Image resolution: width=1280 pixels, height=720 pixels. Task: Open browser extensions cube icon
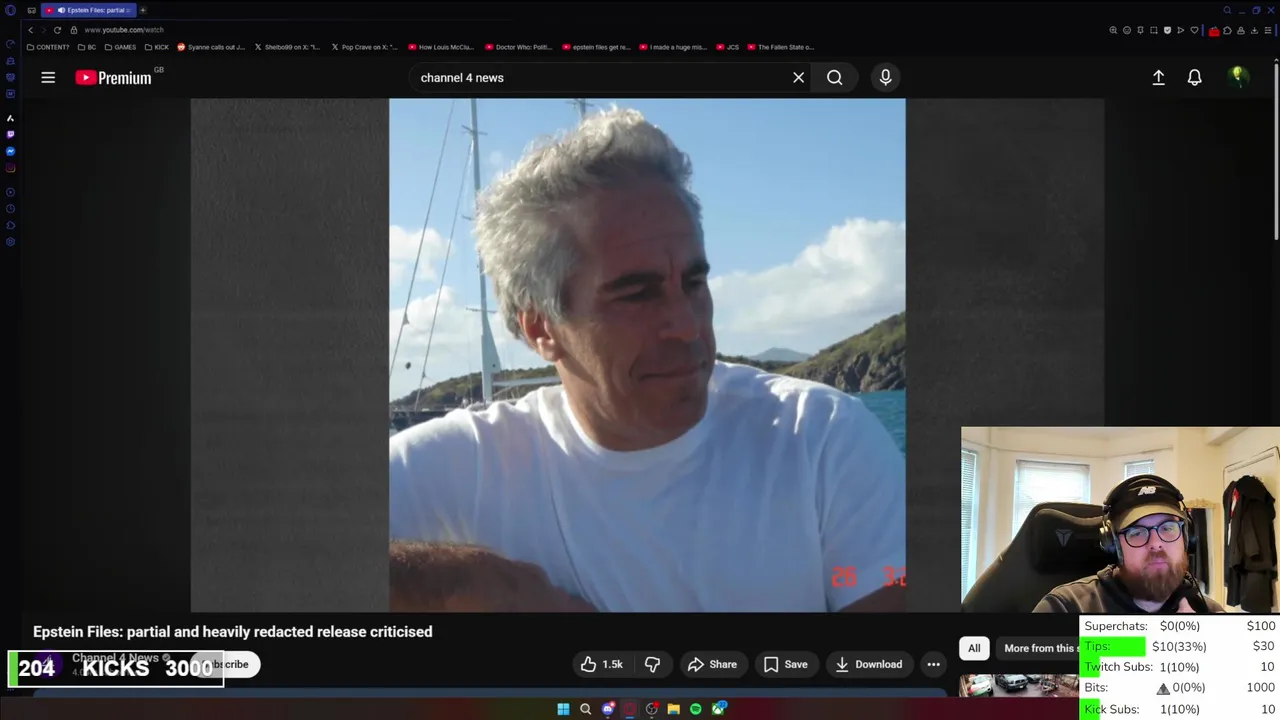(1227, 30)
